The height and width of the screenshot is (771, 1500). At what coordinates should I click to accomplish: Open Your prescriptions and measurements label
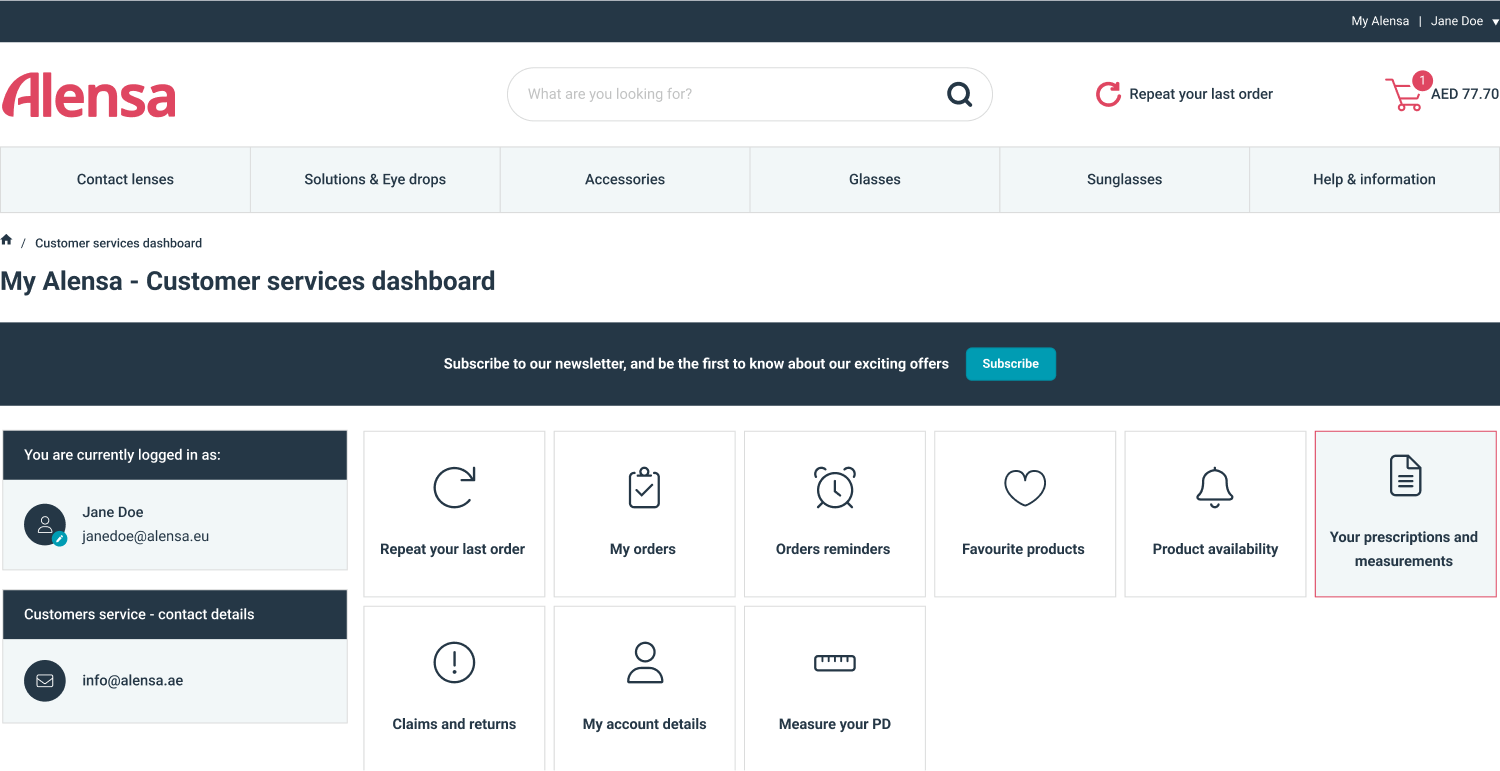(x=1404, y=549)
